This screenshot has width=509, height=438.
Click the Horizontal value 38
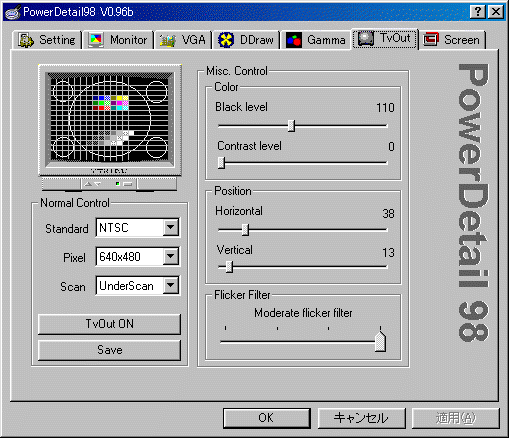point(388,214)
